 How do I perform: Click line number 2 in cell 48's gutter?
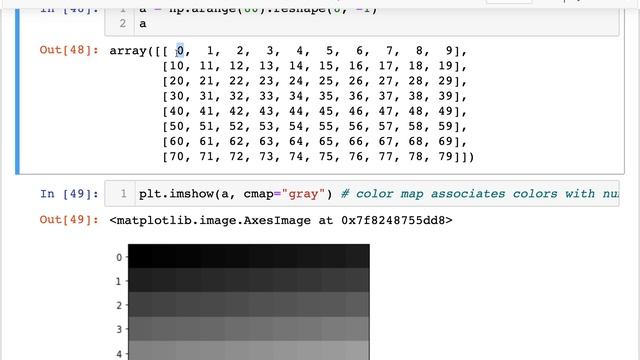click(123, 24)
